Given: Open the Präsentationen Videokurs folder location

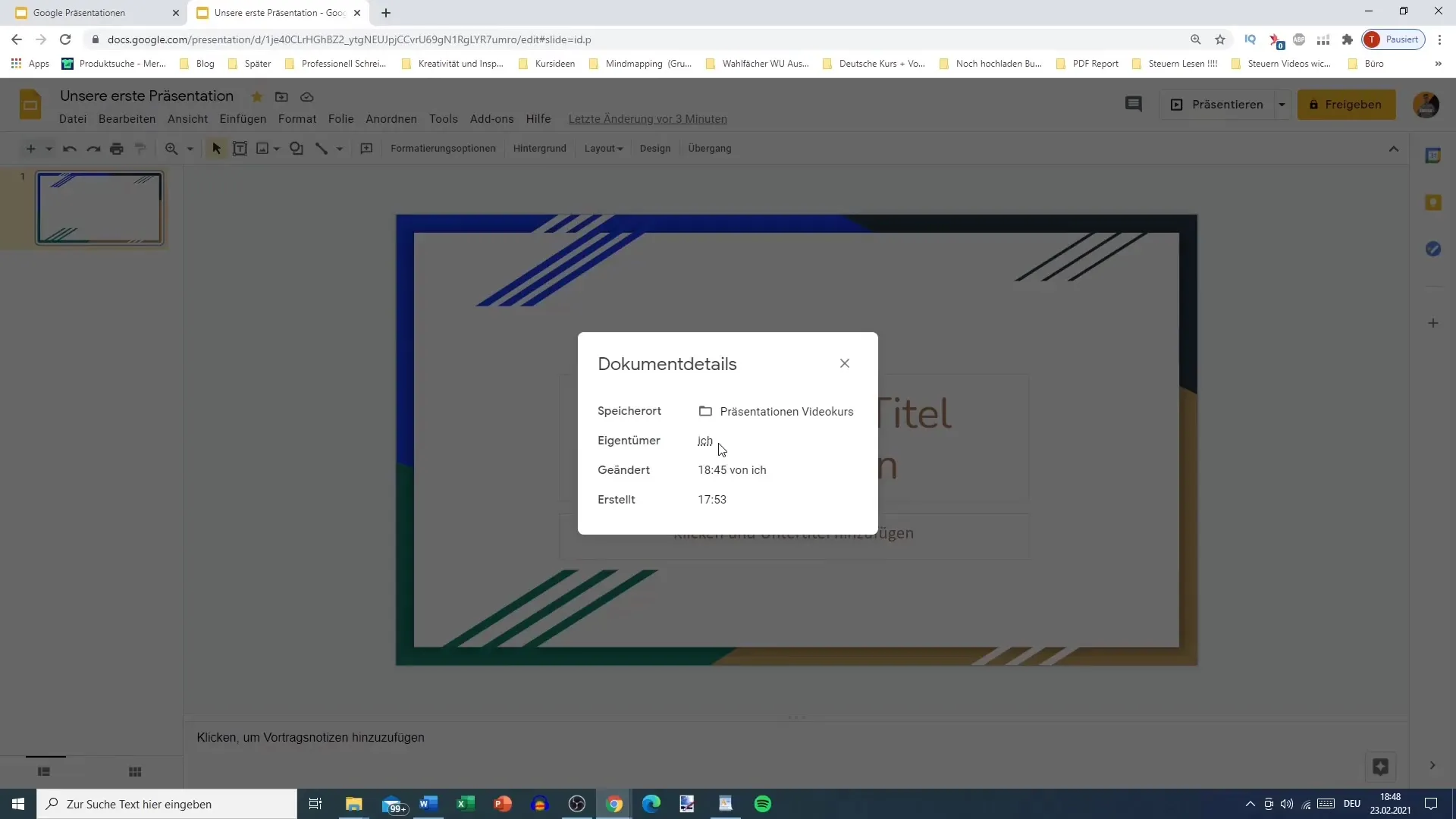Looking at the screenshot, I should coord(776,411).
